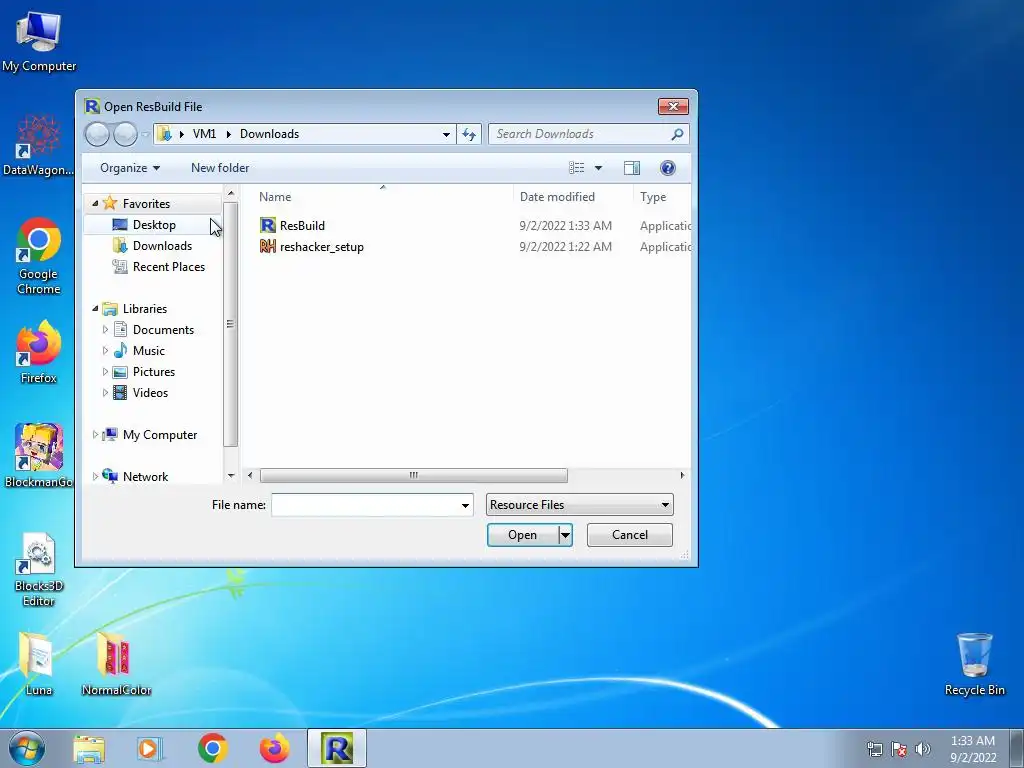Open File name dropdown arrow
This screenshot has width=1024, height=768.
(465, 505)
